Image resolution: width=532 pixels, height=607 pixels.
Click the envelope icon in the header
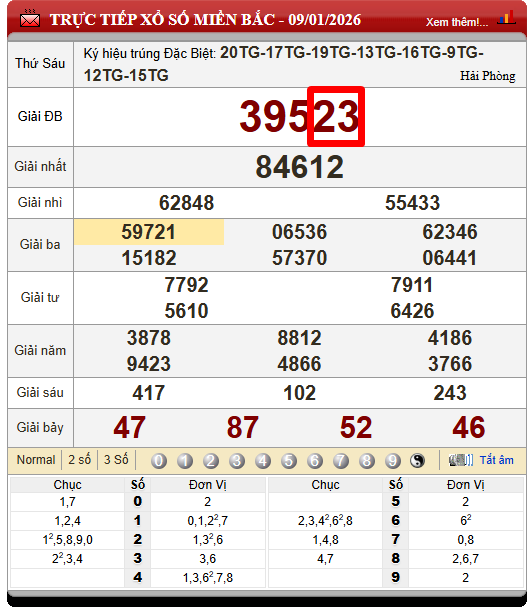coord(30,19)
